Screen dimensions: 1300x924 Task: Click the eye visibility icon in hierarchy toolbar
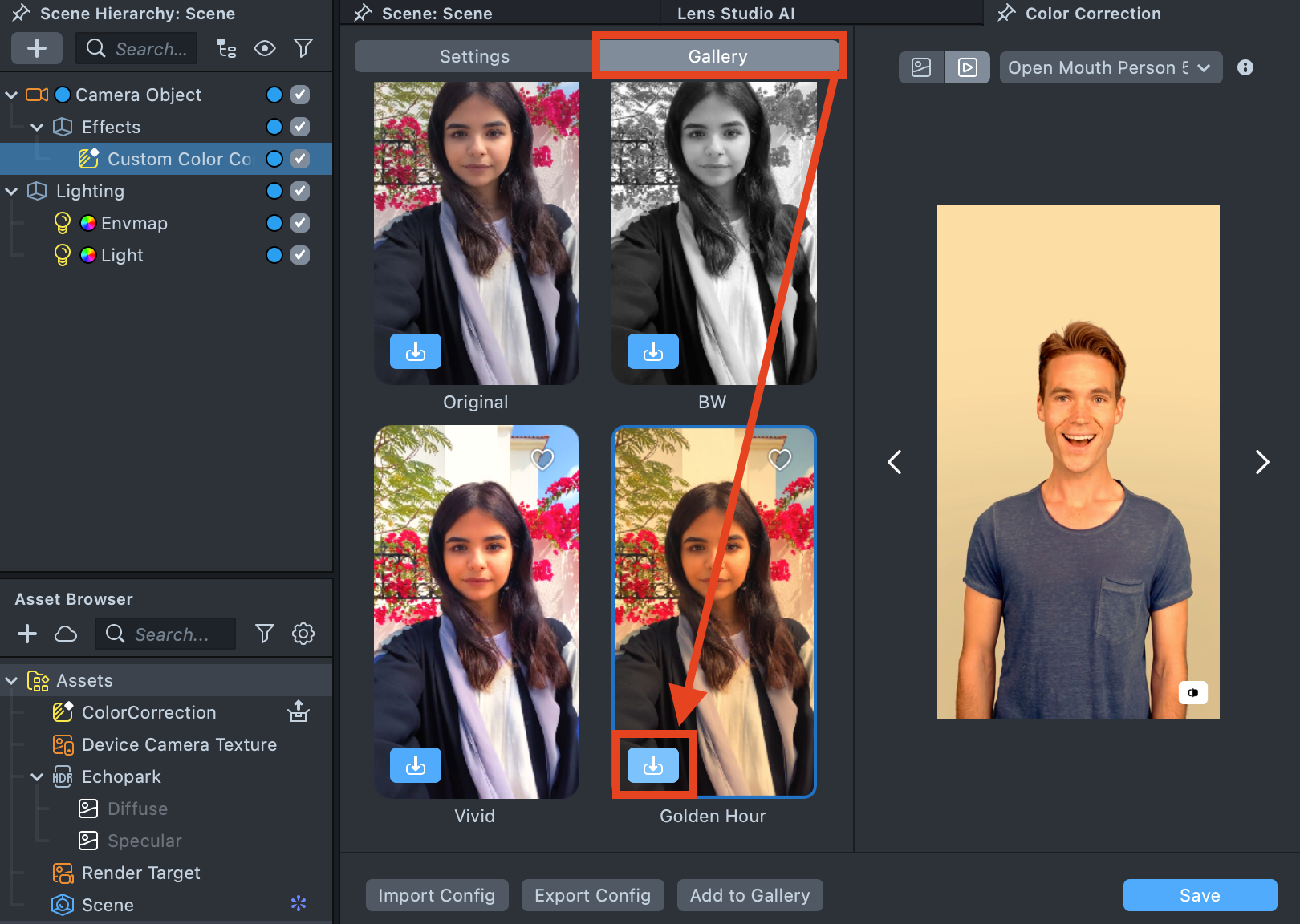[265, 48]
